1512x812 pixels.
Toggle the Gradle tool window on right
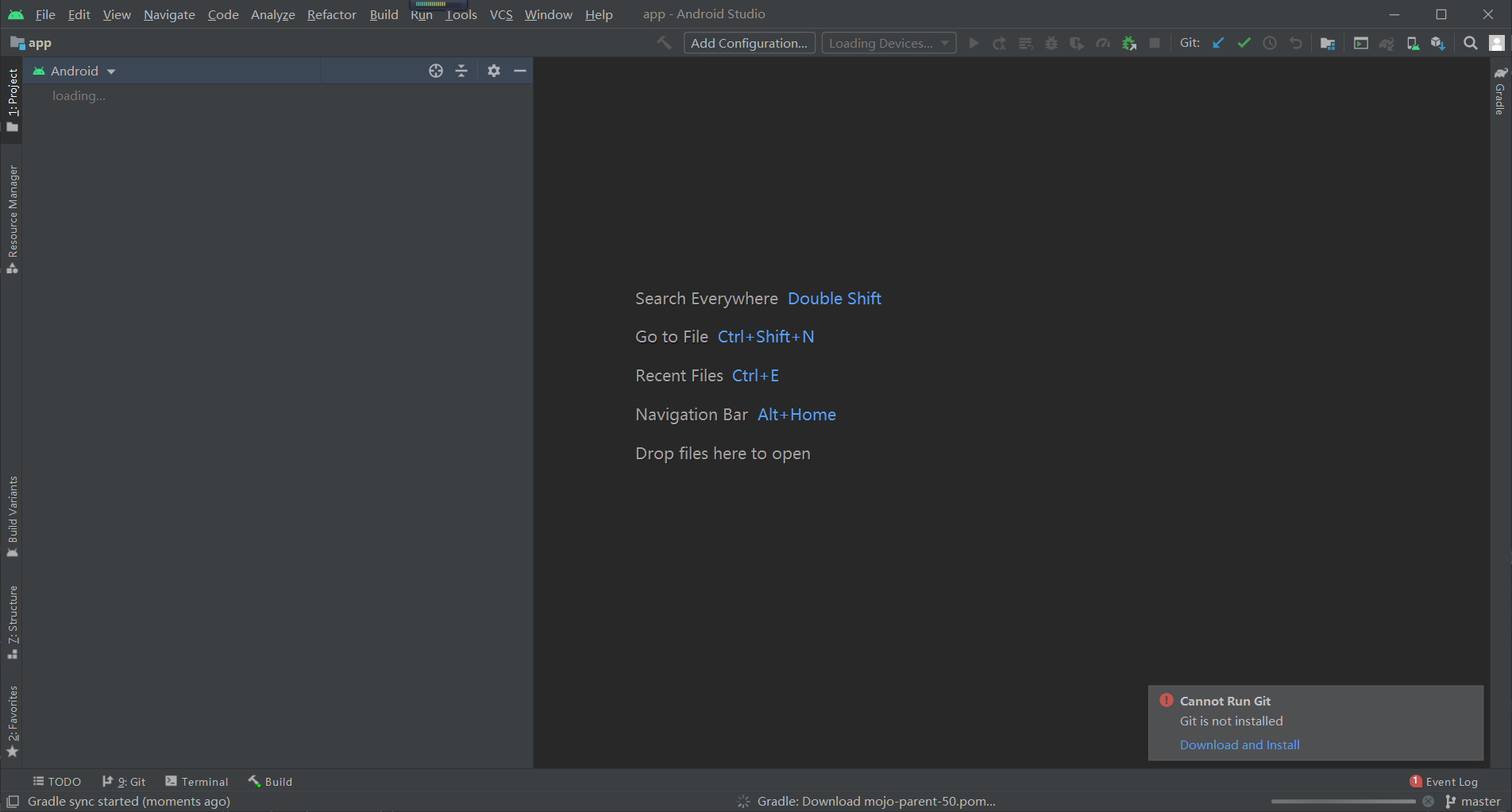click(1500, 92)
